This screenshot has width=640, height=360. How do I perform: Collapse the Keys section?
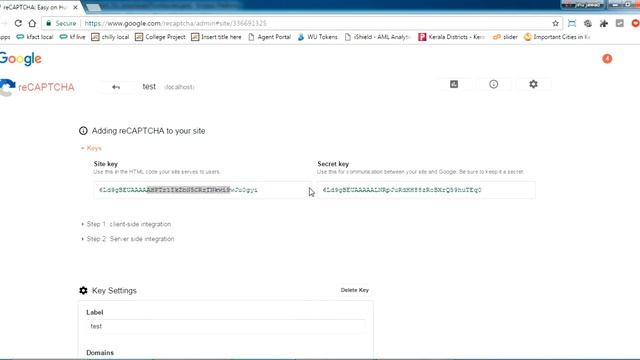pos(91,148)
